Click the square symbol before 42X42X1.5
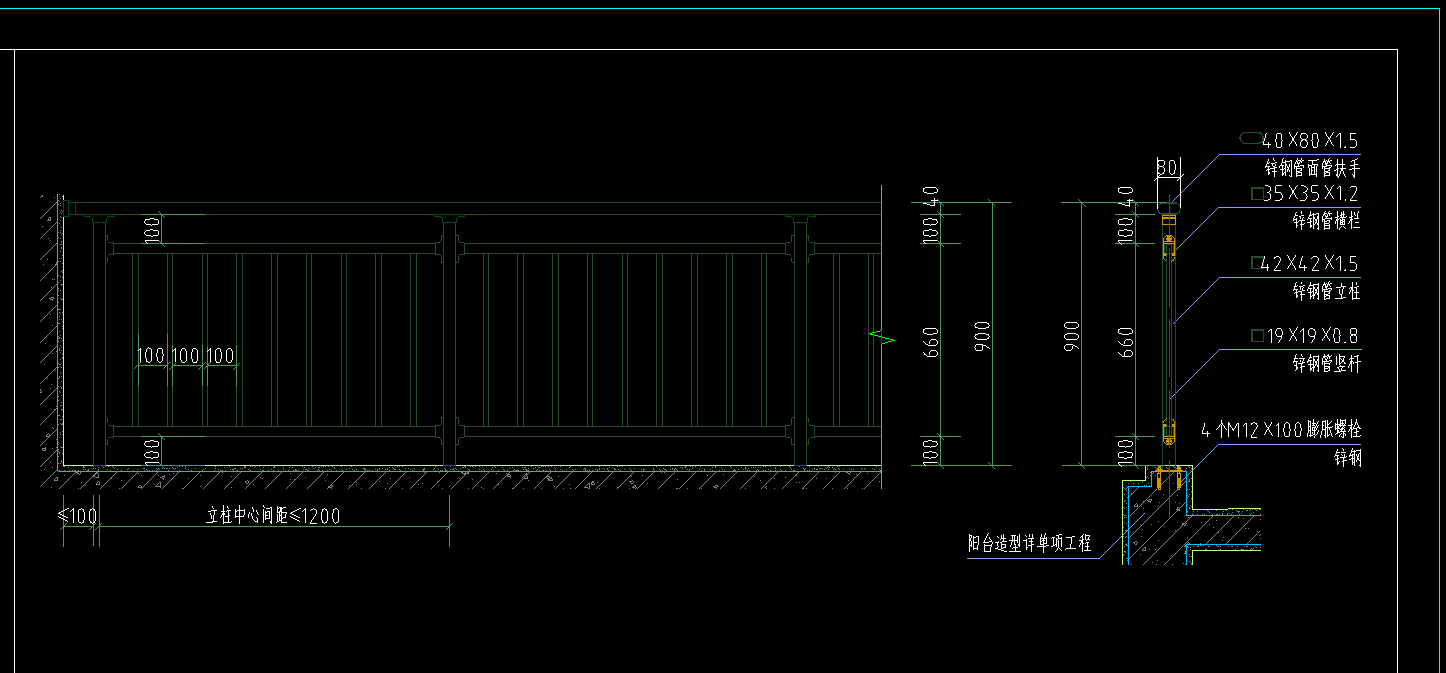Screen dimensions: 1446x673 click(x=1257, y=263)
